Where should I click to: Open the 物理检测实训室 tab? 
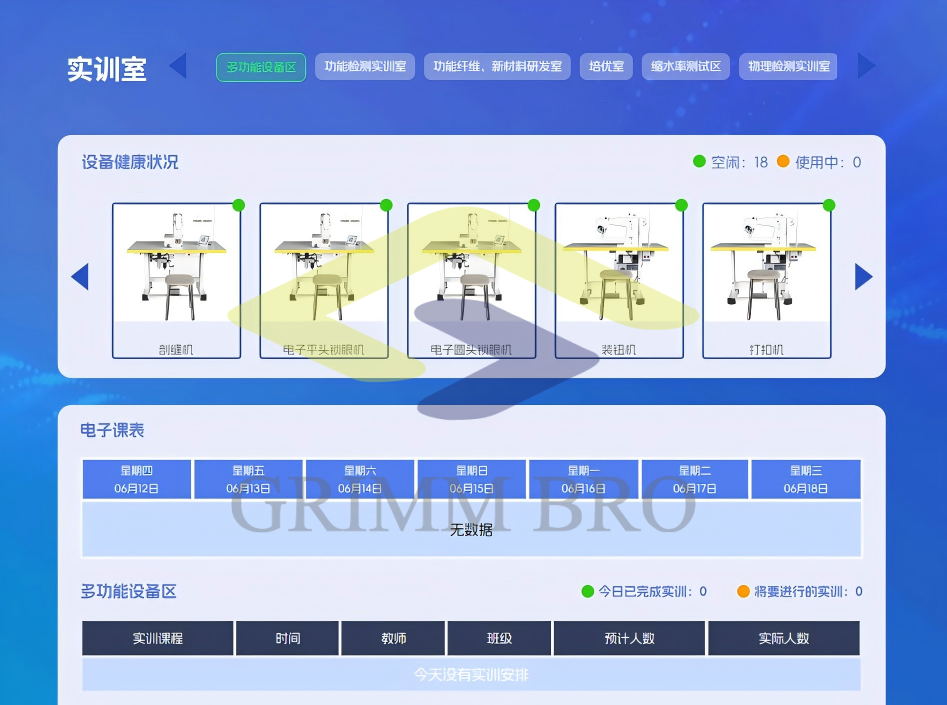tap(788, 67)
